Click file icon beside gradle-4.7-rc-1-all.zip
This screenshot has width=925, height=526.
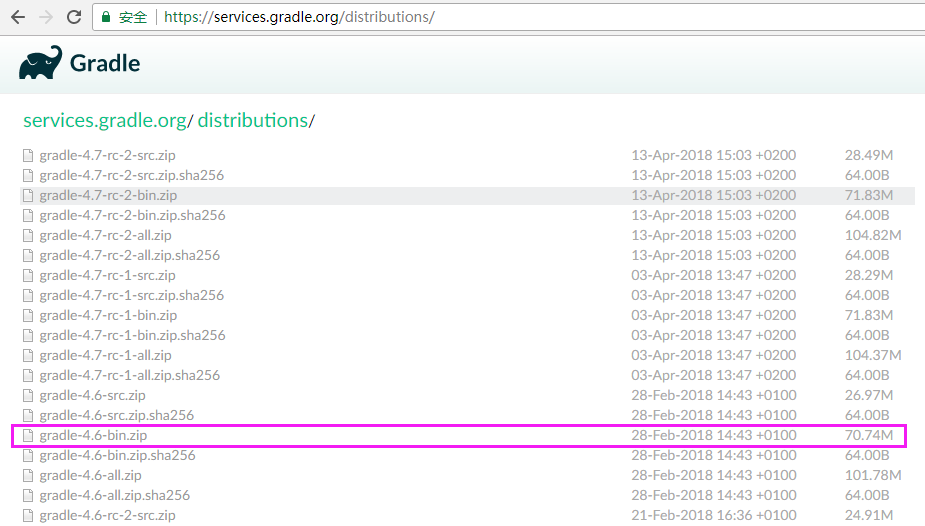tap(28, 356)
